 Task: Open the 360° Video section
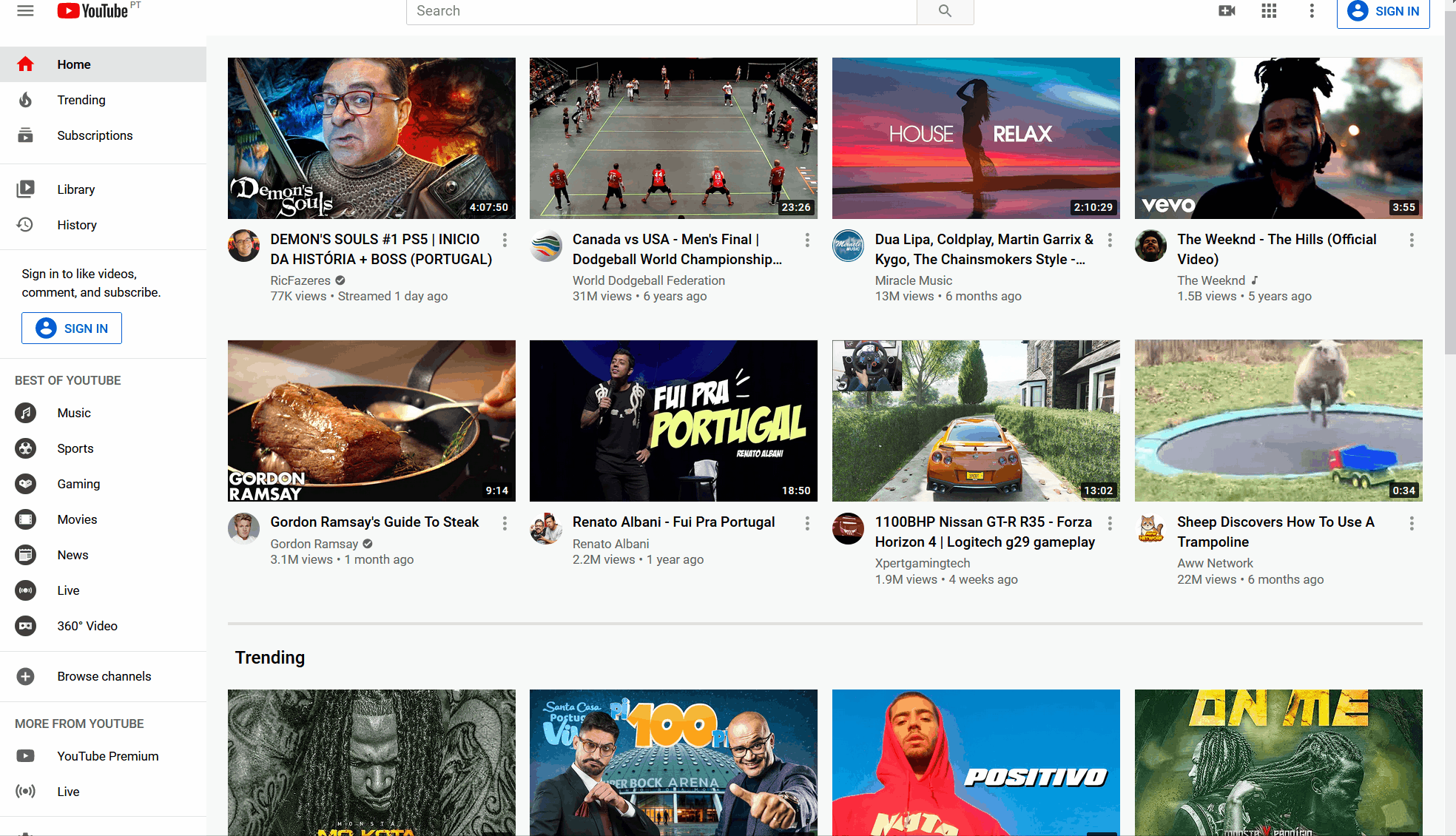click(25, 626)
